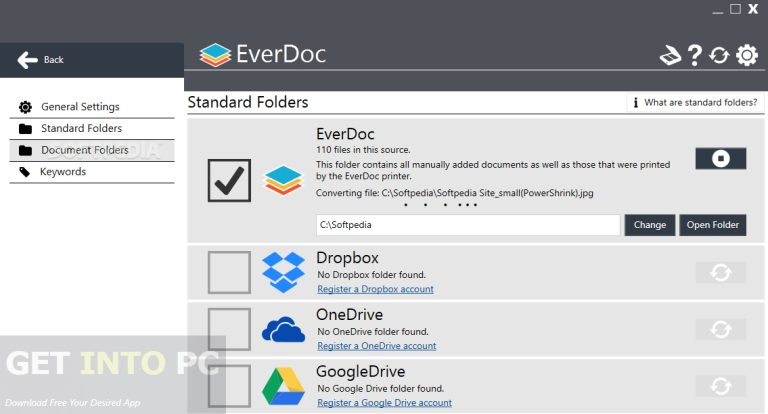Refresh the OneDrive folder source
This screenshot has width=768, height=414.
click(x=720, y=329)
